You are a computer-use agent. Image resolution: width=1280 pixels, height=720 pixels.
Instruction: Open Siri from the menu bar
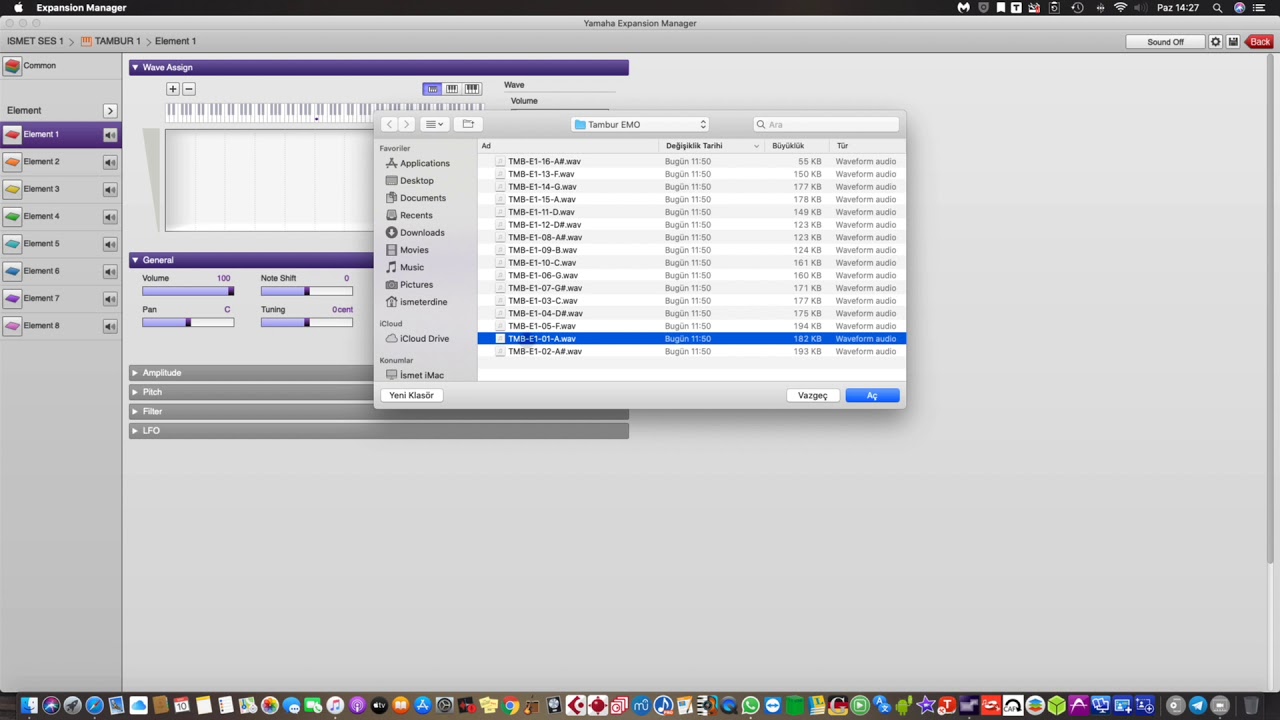tap(1240, 8)
